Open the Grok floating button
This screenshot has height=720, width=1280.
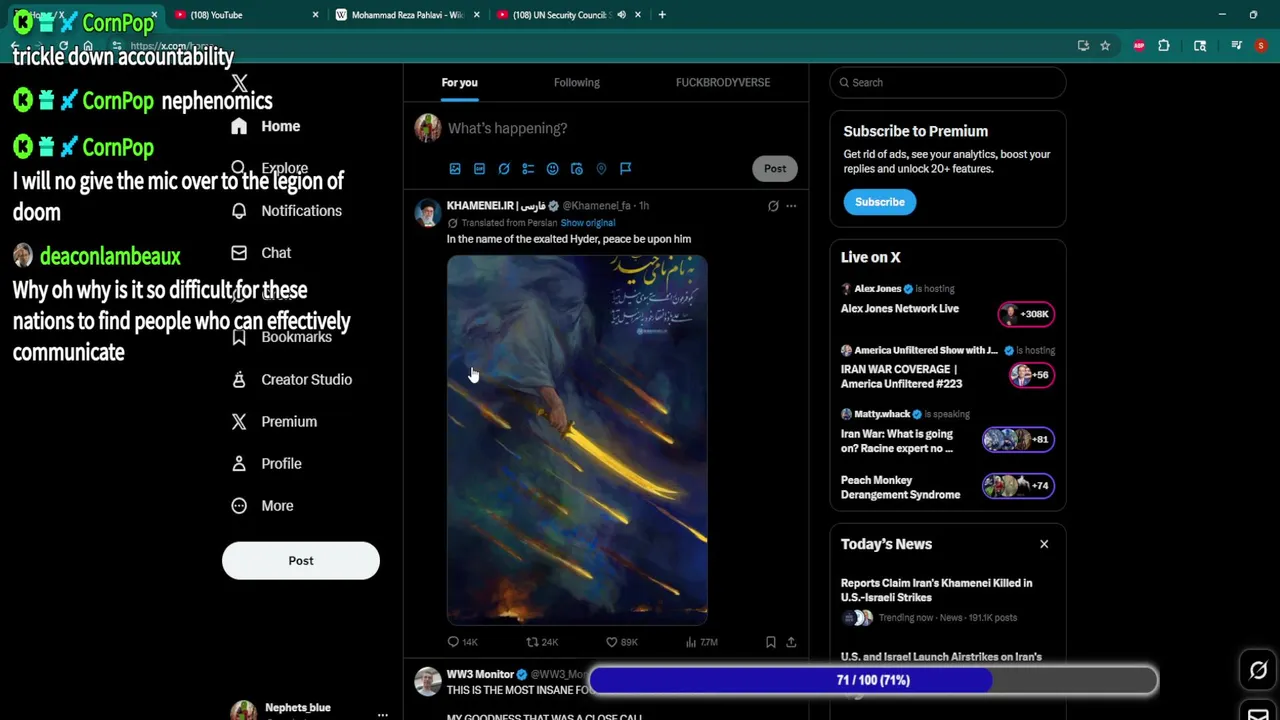1258,671
